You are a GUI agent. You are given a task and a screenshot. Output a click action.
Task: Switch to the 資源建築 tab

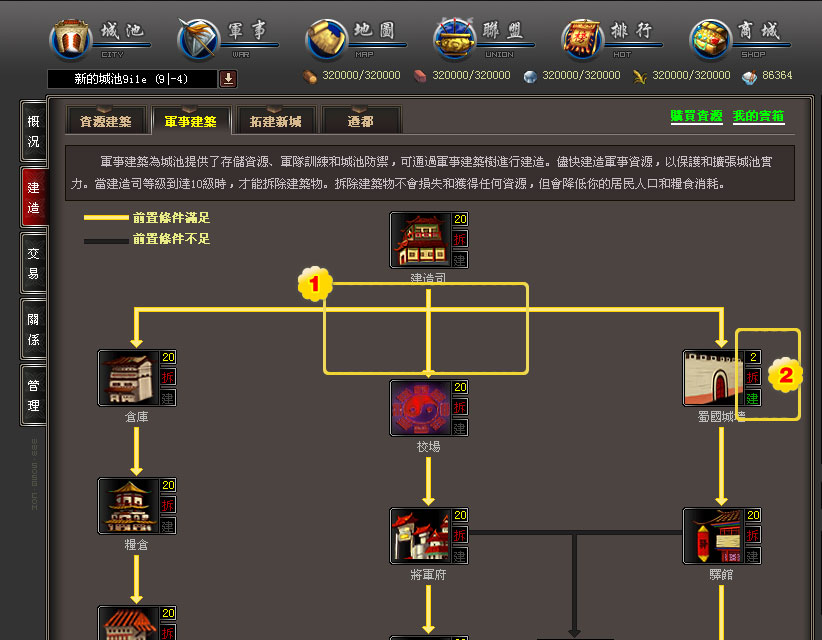(105, 121)
